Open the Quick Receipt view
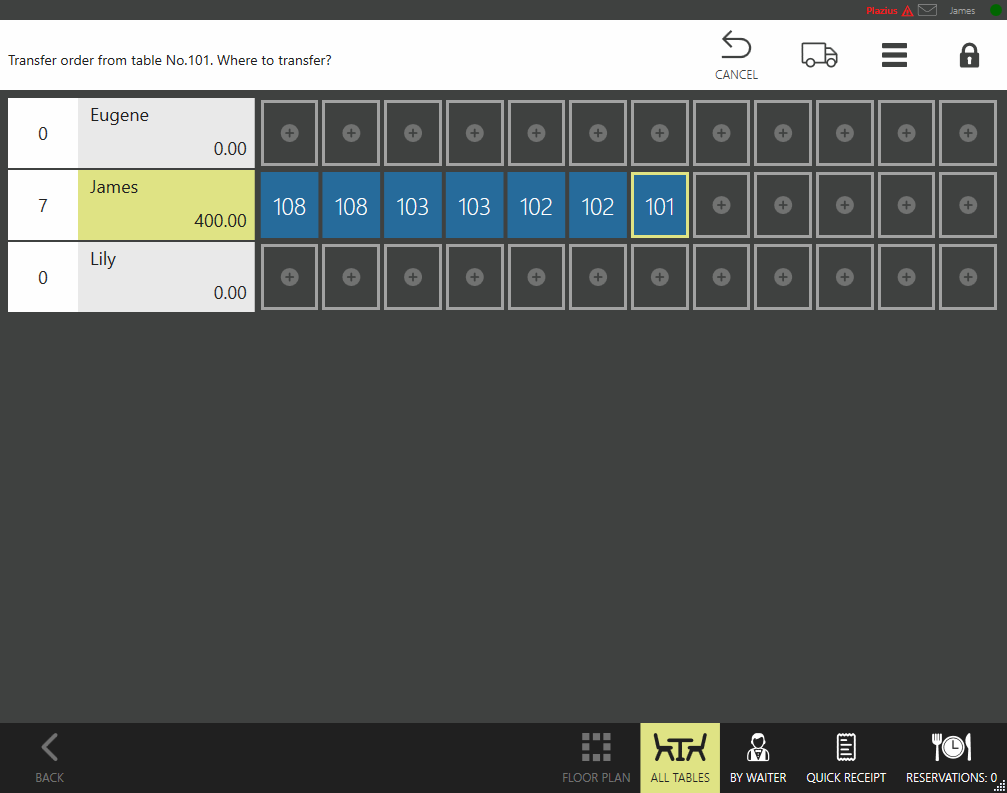This screenshot has width=1007, height=793. click(846, 757)
